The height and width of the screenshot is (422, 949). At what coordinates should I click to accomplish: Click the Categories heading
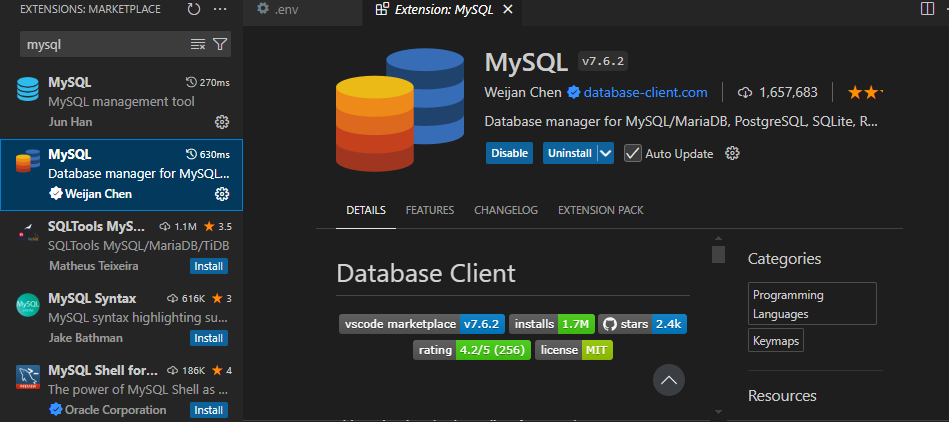coord(784,259)
